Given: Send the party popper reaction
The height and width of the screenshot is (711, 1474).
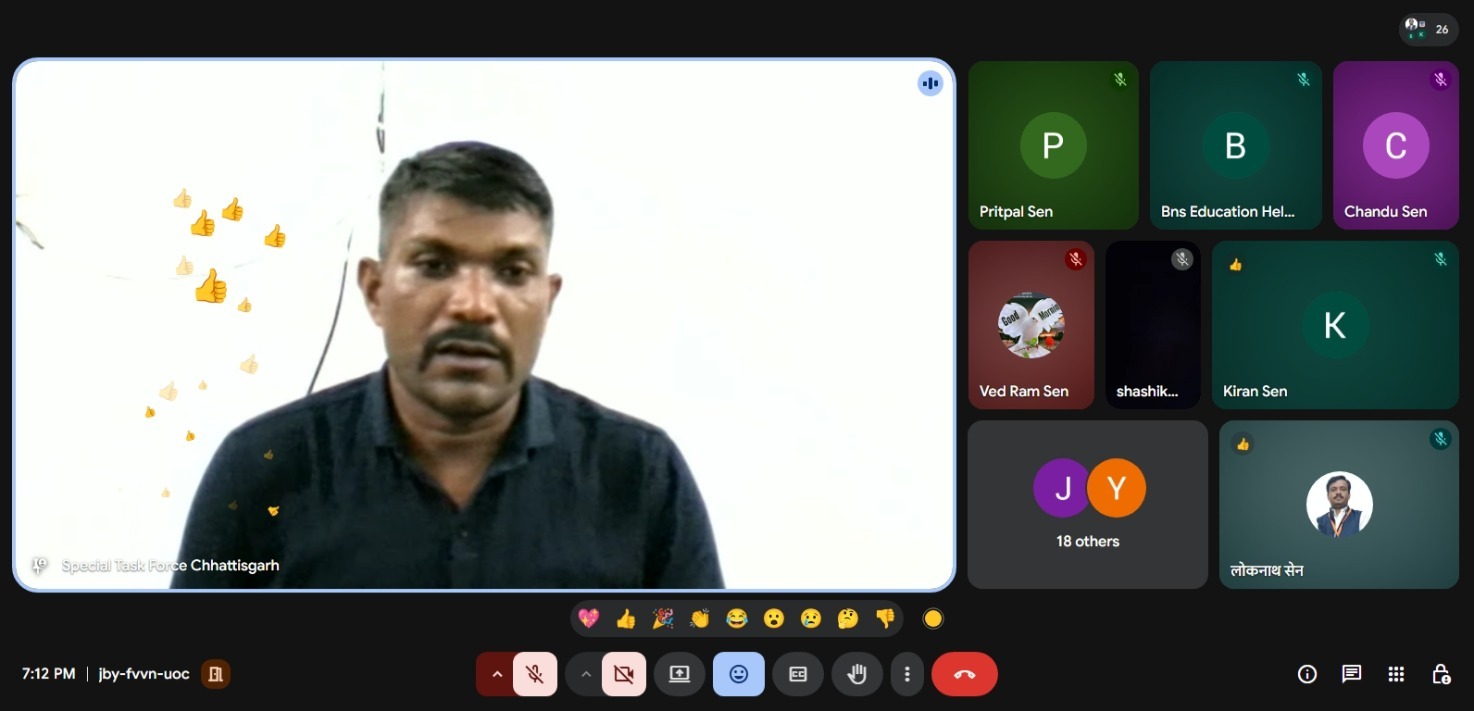Looking at the screenshot, I should pyautogui.click(x=663, y=619).
